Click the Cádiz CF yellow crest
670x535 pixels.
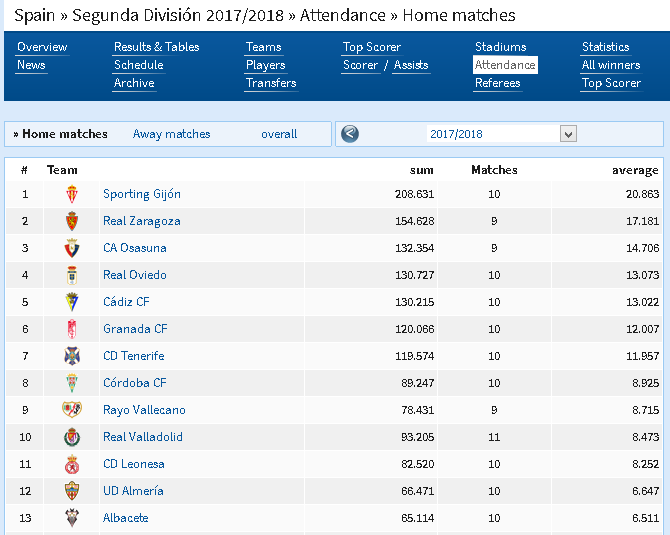tap(72, 302)
